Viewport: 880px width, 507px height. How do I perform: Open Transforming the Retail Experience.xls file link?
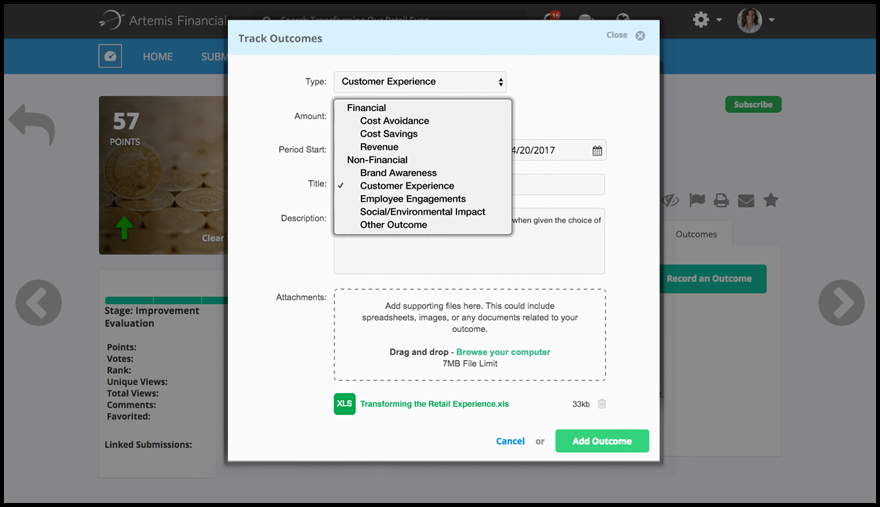(x=434, y=404)
